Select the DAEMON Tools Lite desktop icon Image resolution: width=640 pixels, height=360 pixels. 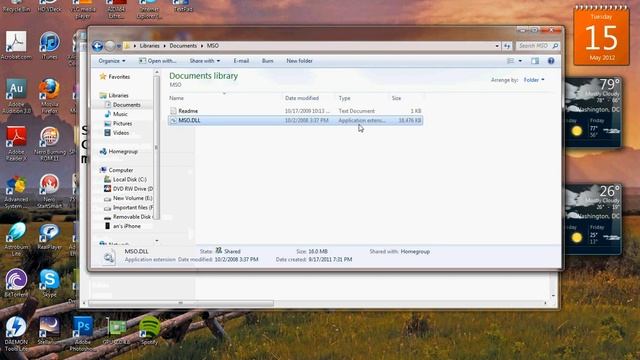coord(16,333)
